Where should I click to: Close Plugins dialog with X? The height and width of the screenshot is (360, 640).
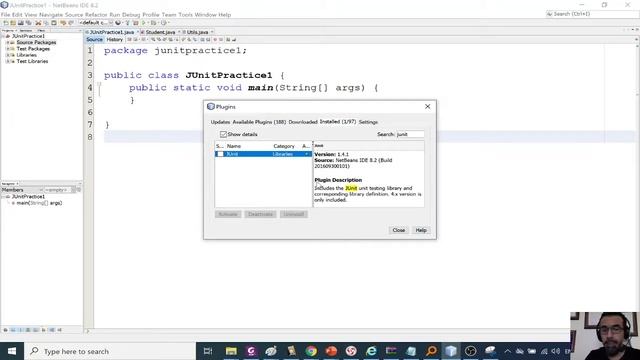427,107
